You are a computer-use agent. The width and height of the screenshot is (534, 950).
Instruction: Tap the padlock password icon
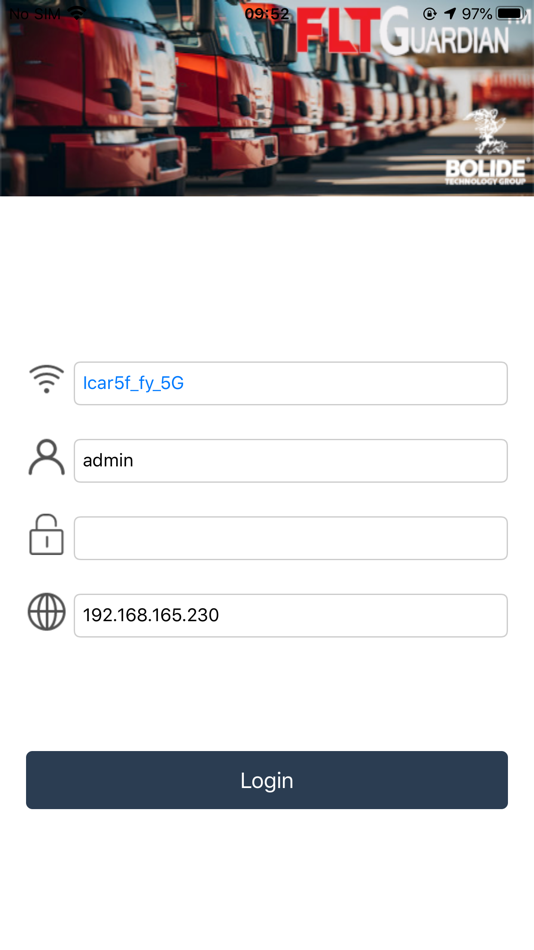click(x=47, y=534)
